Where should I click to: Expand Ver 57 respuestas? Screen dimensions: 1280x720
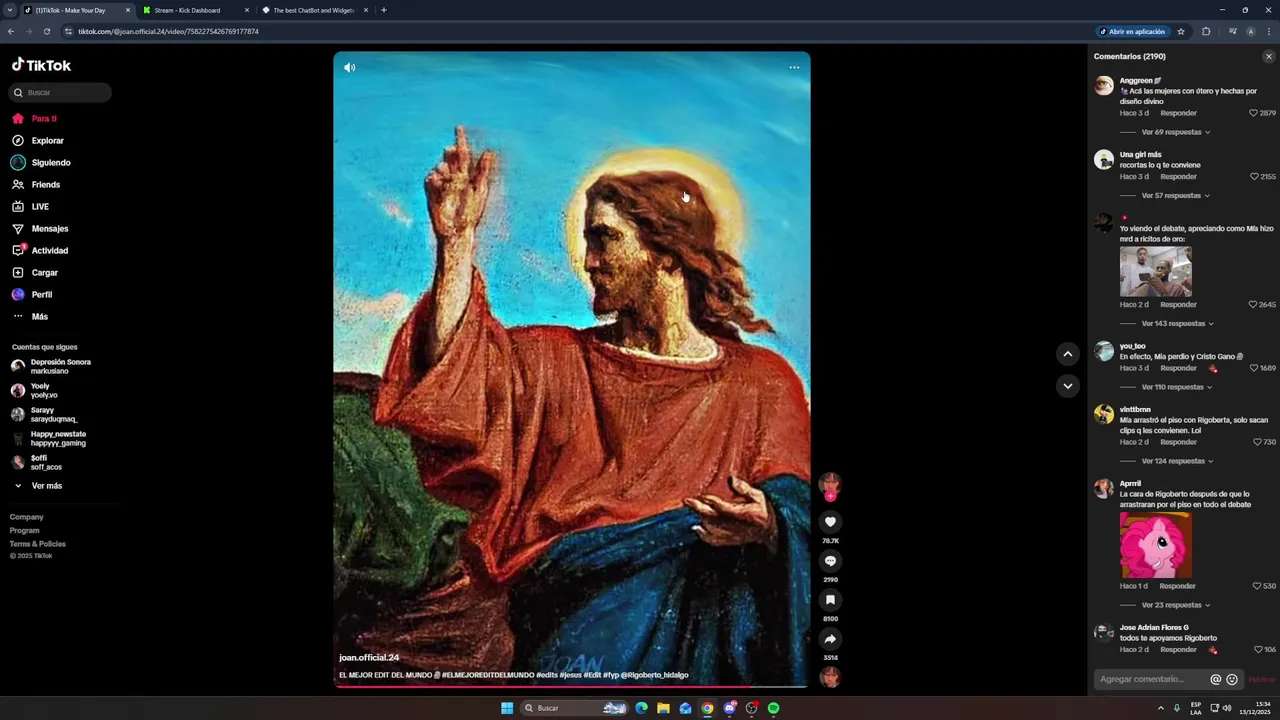1176,196
